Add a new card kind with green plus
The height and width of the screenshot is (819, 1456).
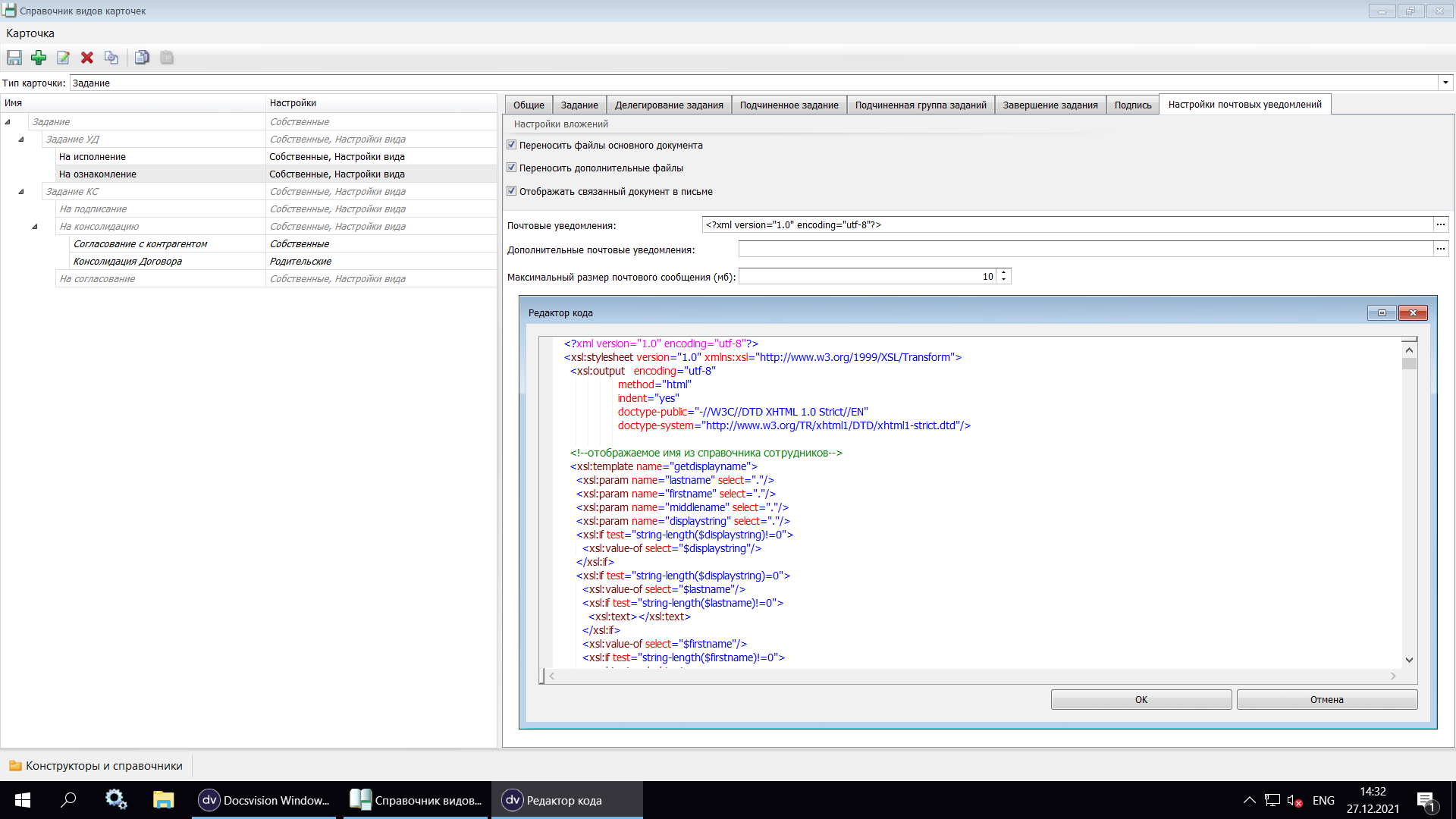(x=39, y=58)
